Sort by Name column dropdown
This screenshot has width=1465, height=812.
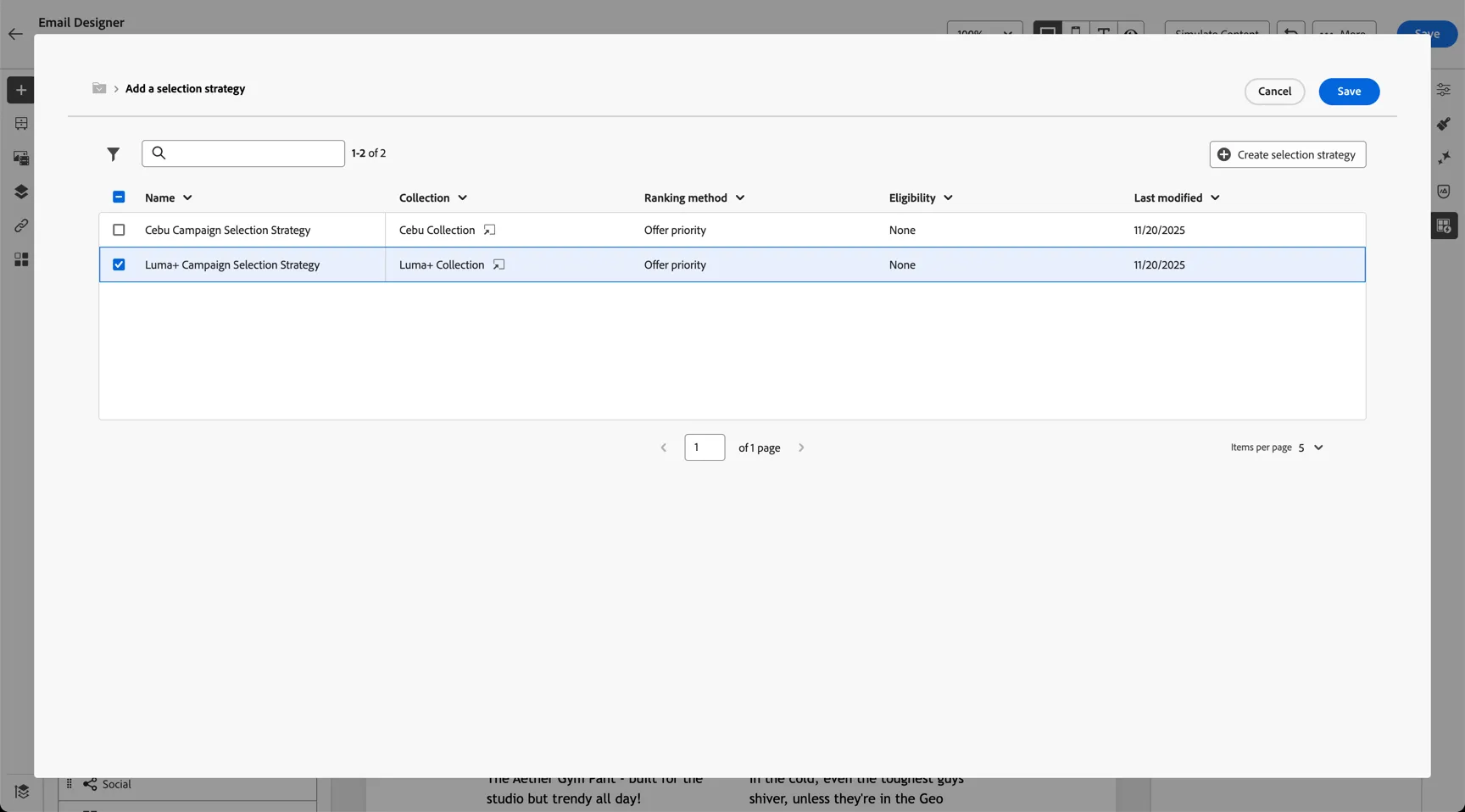(x=187, y=197)
